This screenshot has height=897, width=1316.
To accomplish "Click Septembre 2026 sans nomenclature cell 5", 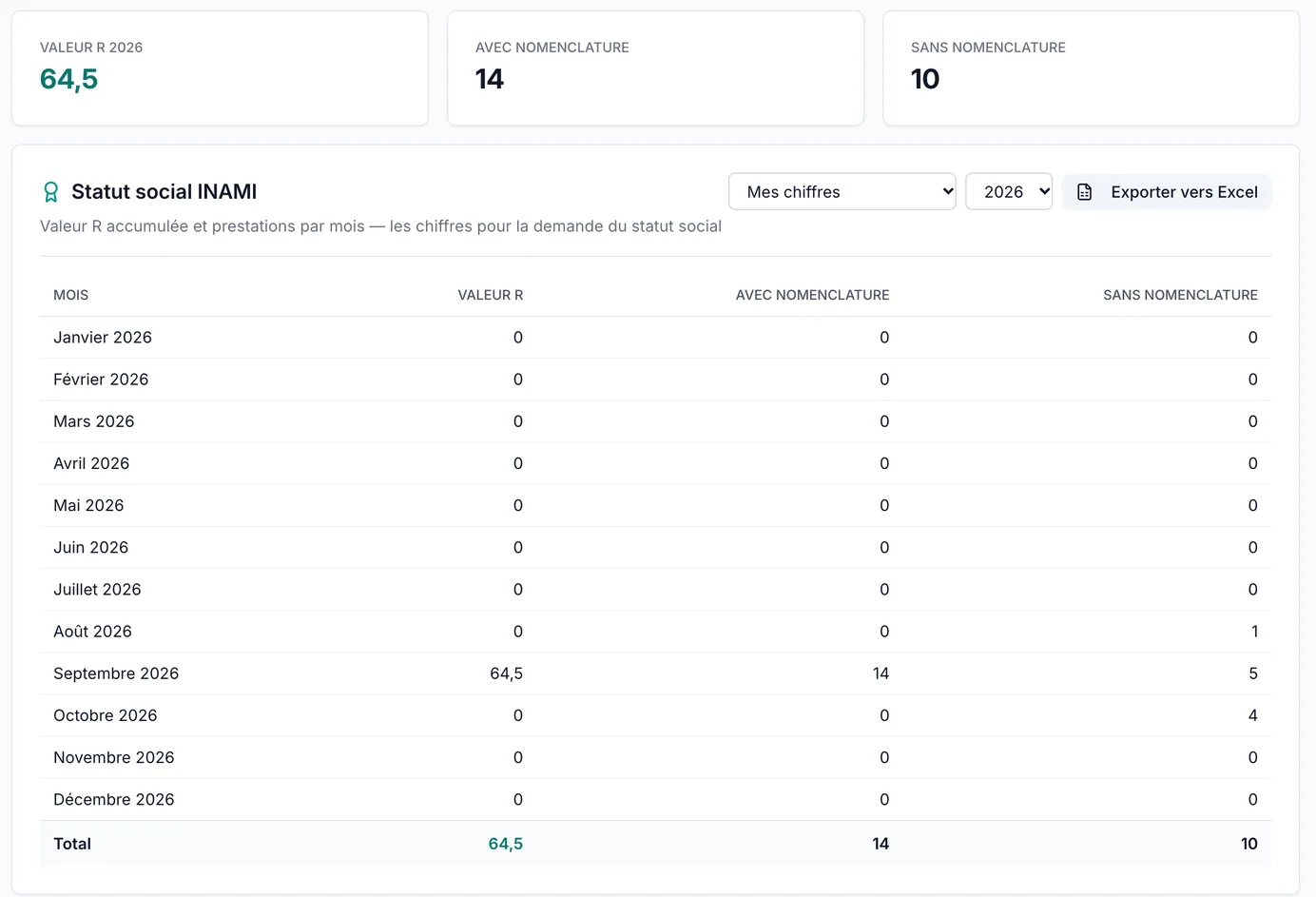I will [1253, 673].
